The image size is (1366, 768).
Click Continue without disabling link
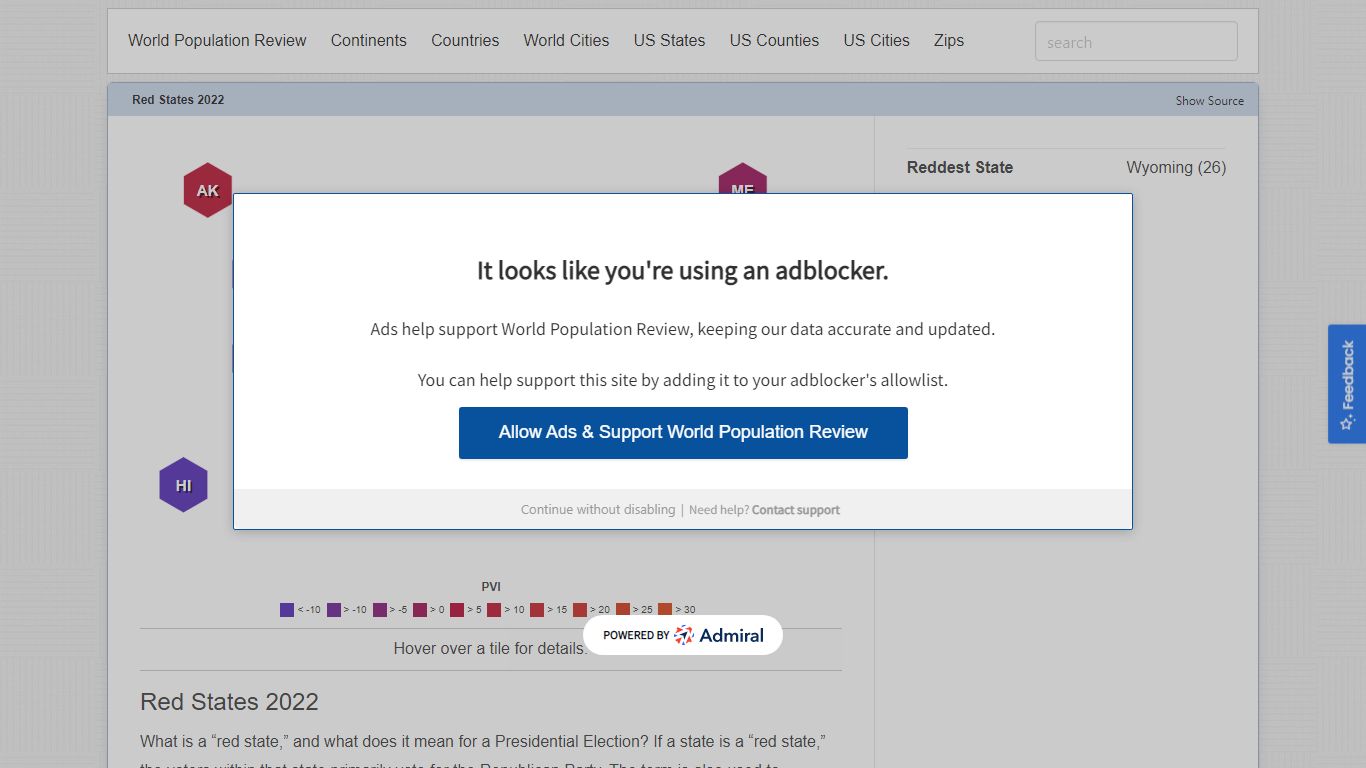(x=598, y=510)
